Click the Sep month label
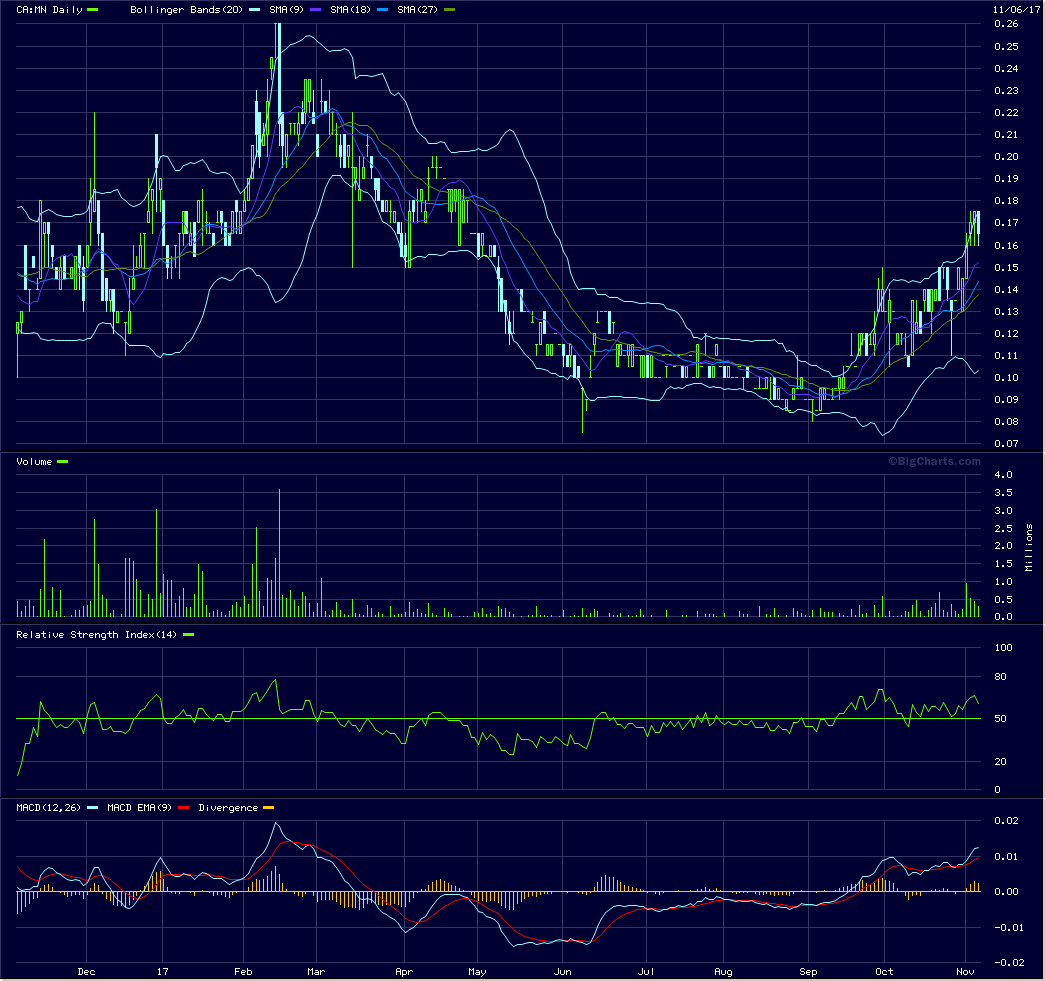The width and height of the screenshot is (1045, 981). pos(808,972)
